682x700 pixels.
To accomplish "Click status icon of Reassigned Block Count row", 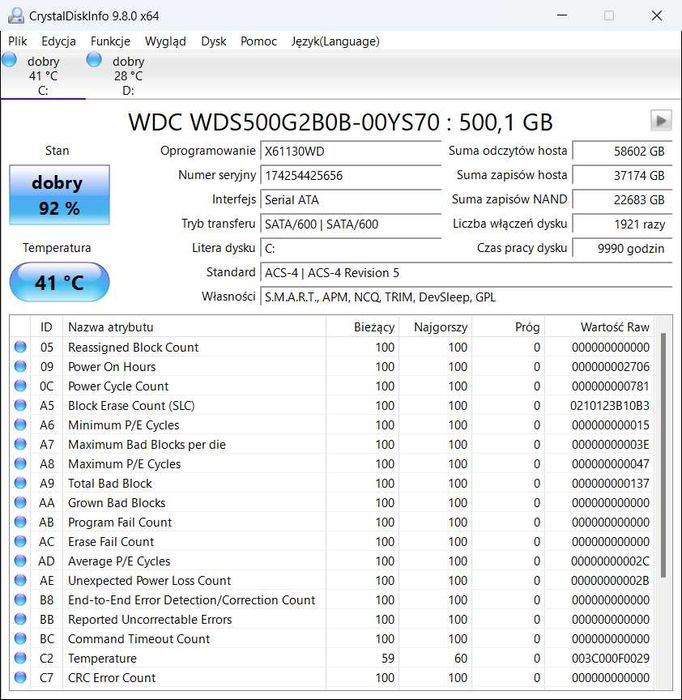I will [20, 347].
